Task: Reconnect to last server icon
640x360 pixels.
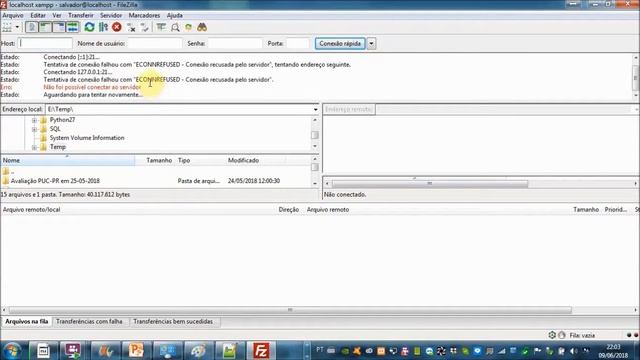Action: tap(144, 27)
